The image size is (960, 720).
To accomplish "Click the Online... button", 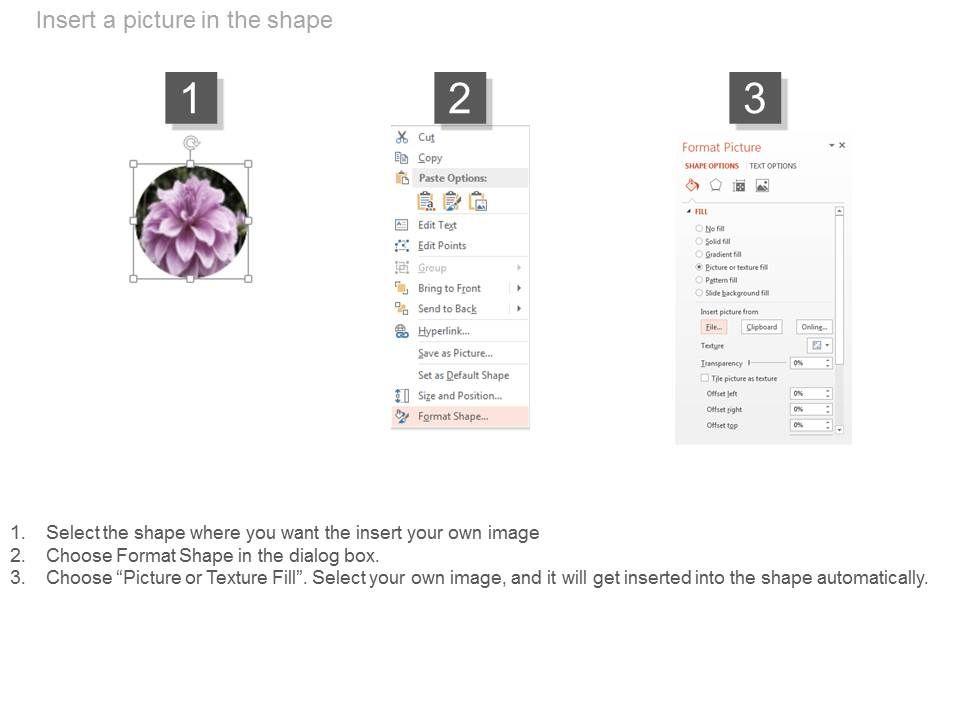I will 814,327.
